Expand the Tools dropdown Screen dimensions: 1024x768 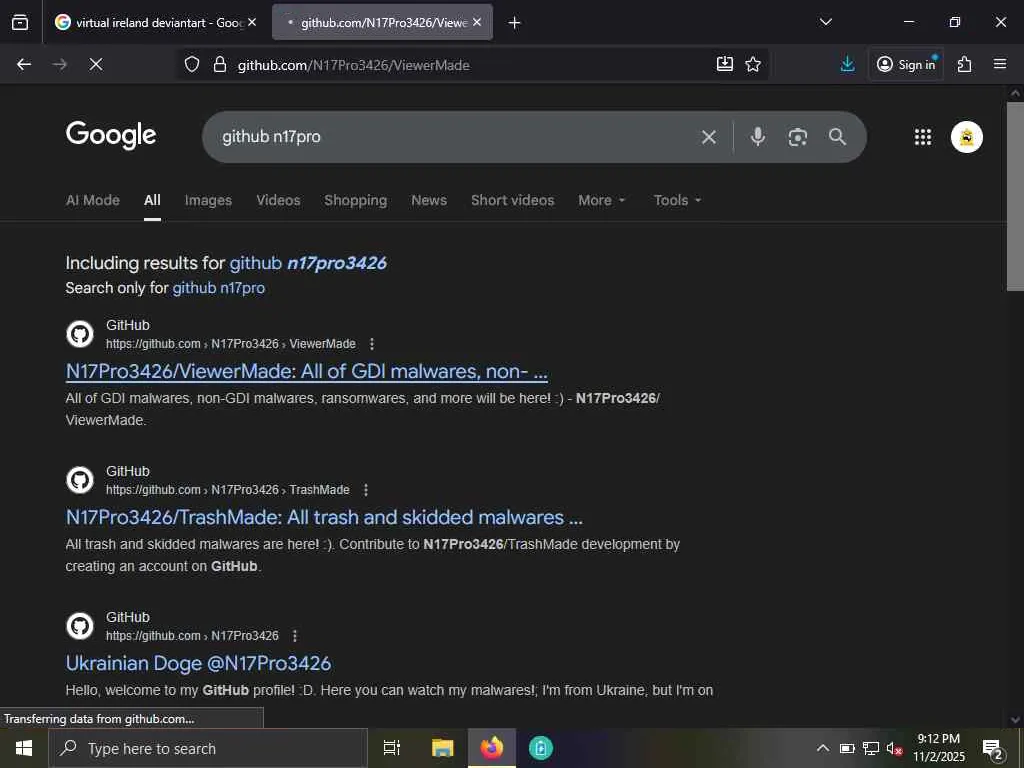(x=677, y=200)
